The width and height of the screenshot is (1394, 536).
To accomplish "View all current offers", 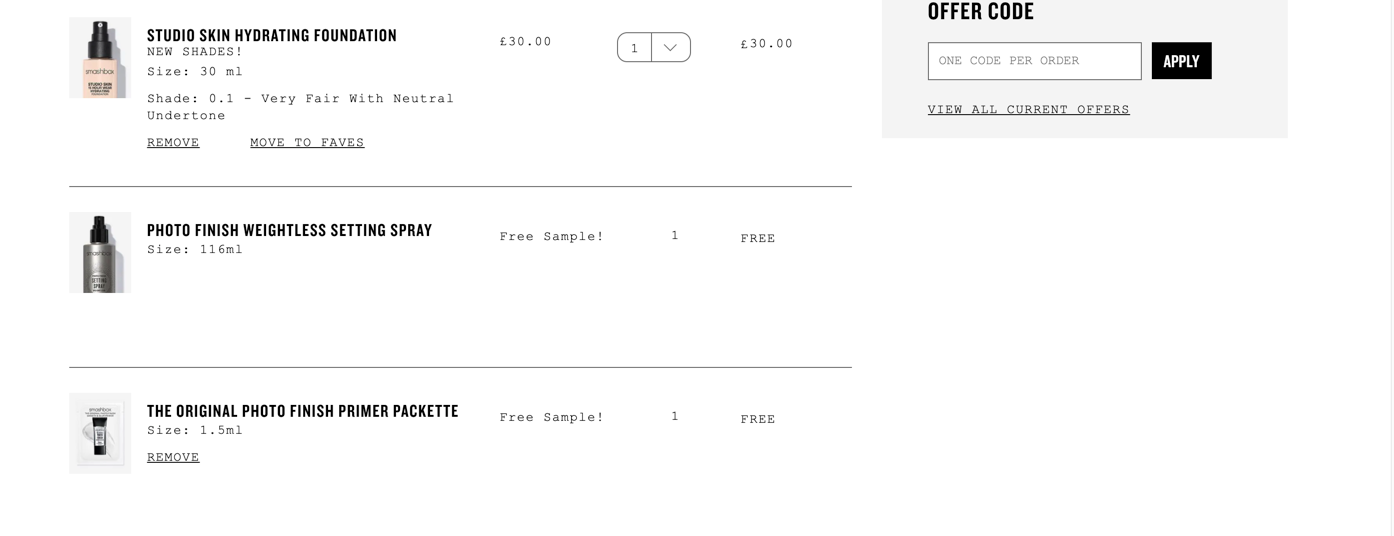I will pyautogui.click(x=1028, y=109).
